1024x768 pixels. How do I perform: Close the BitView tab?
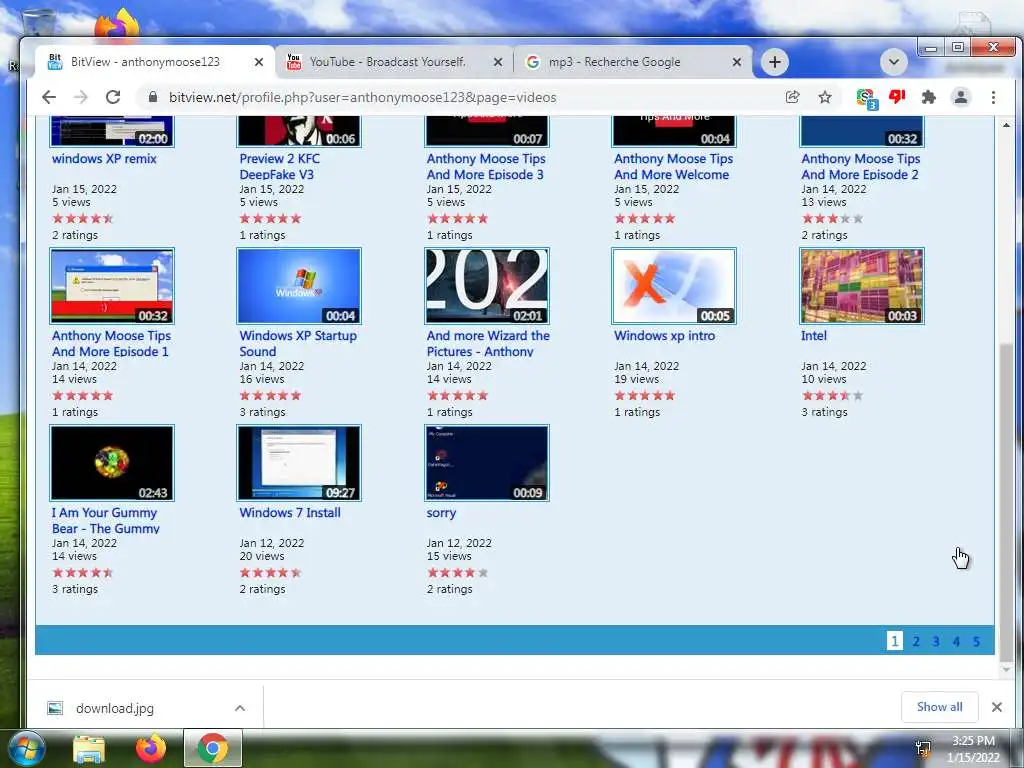tap(259, 62)
